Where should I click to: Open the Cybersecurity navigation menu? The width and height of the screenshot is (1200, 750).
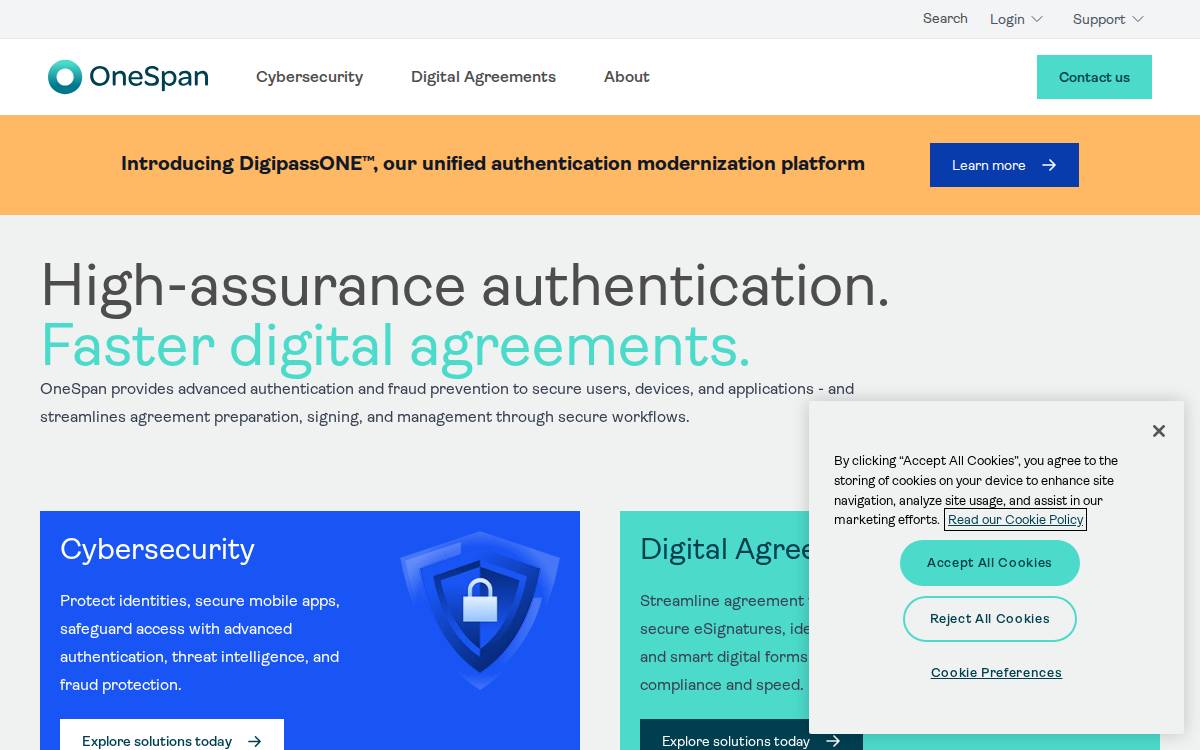tap(309, 77)
